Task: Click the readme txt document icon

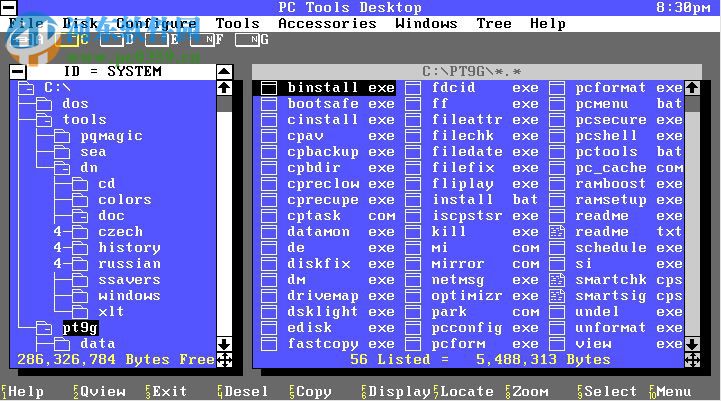Action: click(557, 232)
